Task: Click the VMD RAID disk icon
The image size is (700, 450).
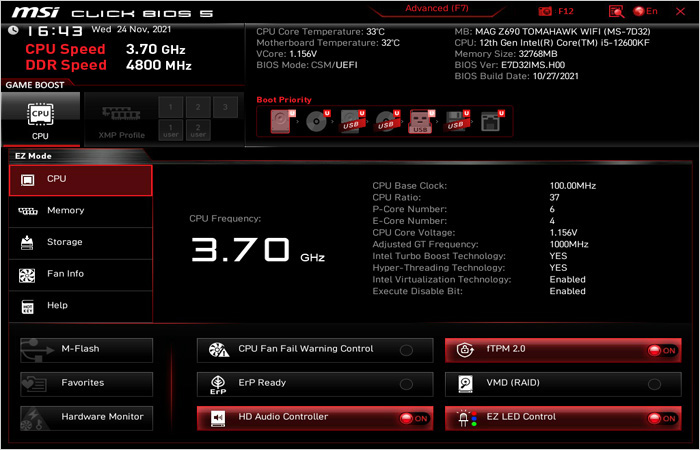Action: coord(465,384)
